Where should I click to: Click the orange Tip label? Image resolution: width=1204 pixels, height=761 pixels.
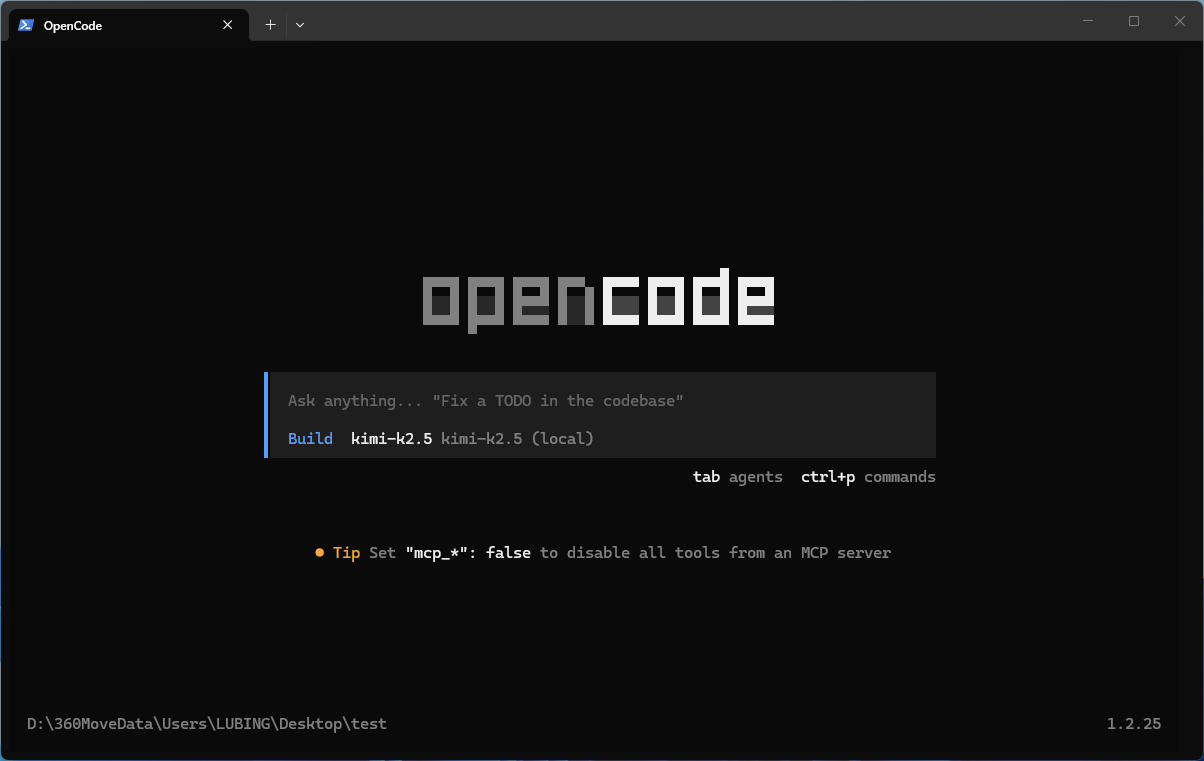tap(347, 553)
